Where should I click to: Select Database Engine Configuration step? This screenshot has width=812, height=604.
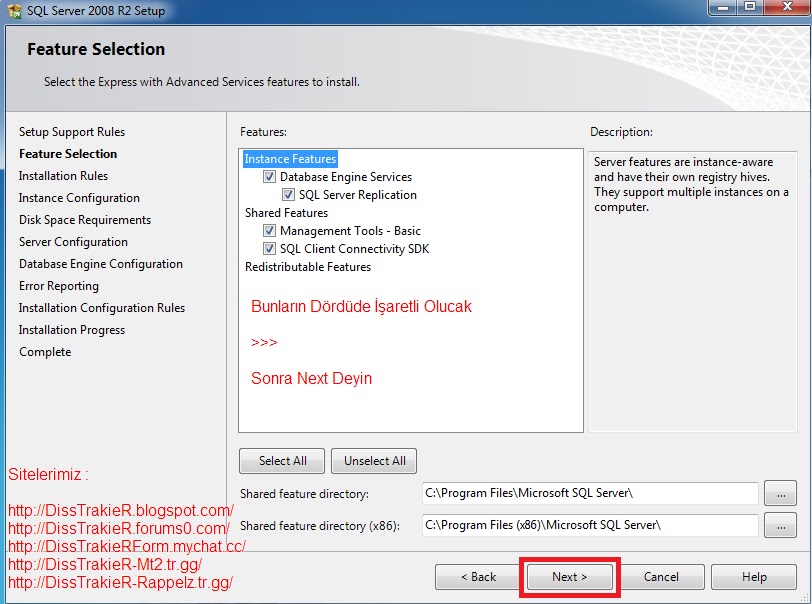click(101, 264)
